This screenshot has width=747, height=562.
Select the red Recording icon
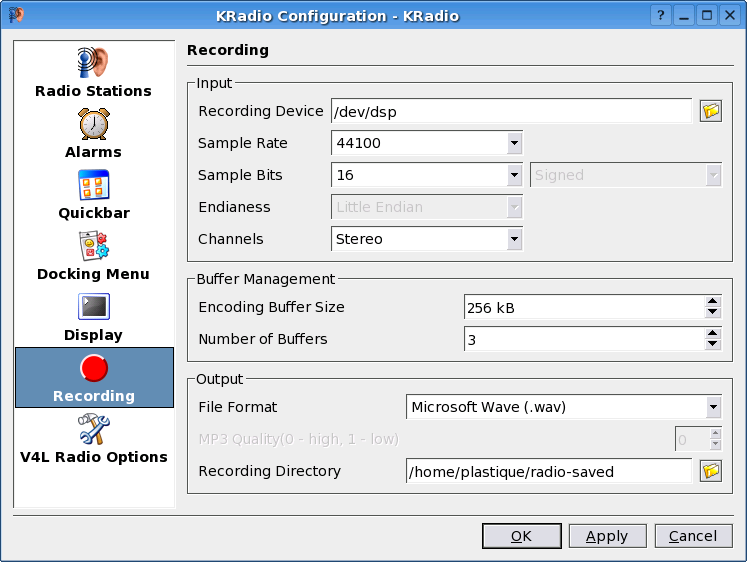point(94,368)
